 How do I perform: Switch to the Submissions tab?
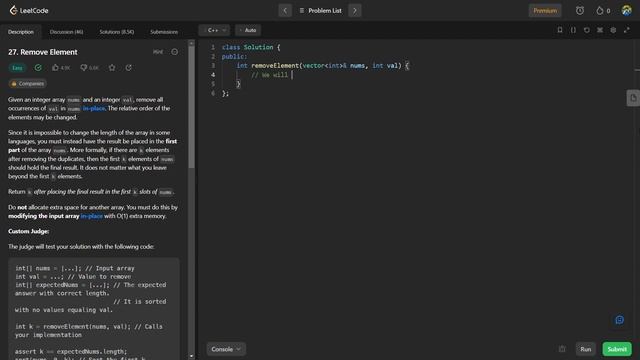click(x=164, y=32)
